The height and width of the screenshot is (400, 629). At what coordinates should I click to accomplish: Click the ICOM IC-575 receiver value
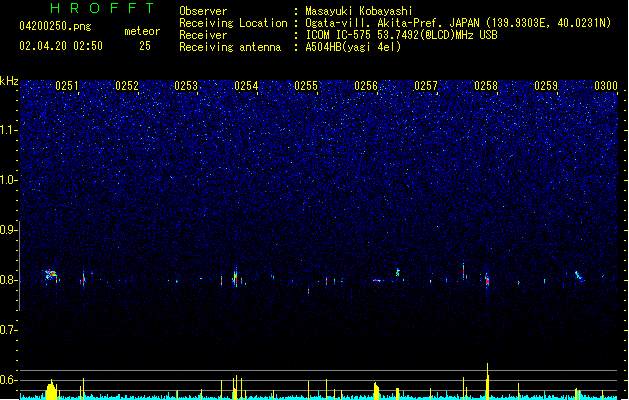401,35
